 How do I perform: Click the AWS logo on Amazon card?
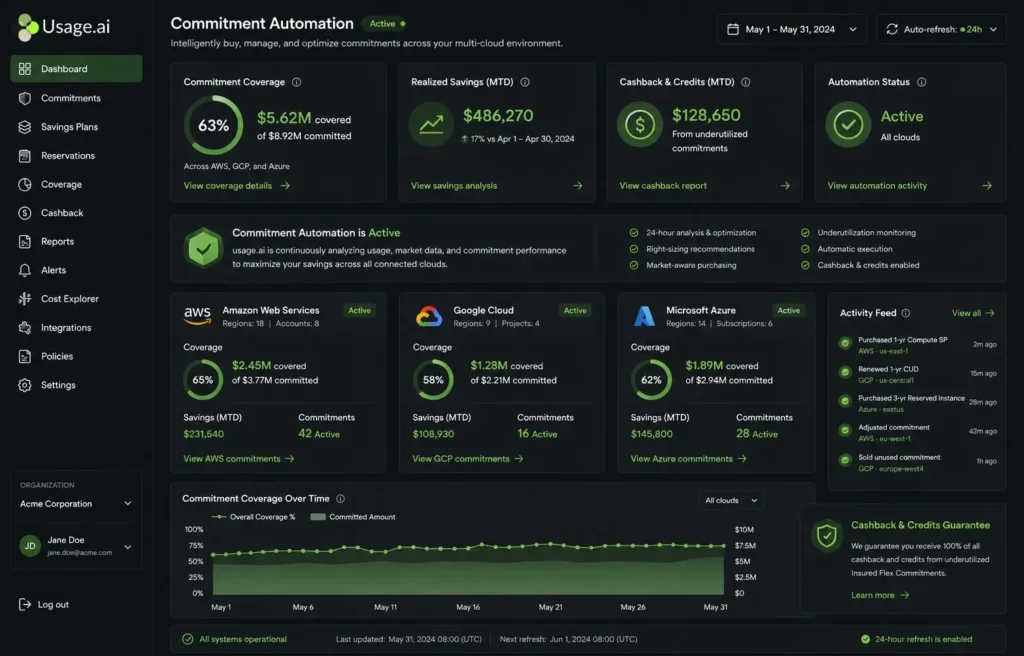coord(197,316)
